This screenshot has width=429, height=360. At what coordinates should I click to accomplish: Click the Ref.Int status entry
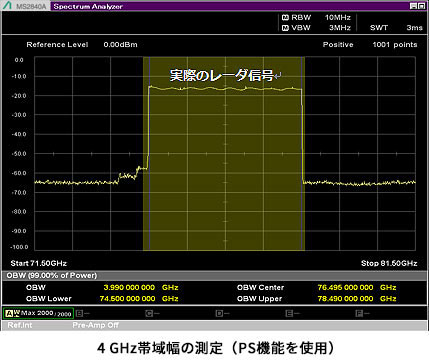click(x=20, y=325)
